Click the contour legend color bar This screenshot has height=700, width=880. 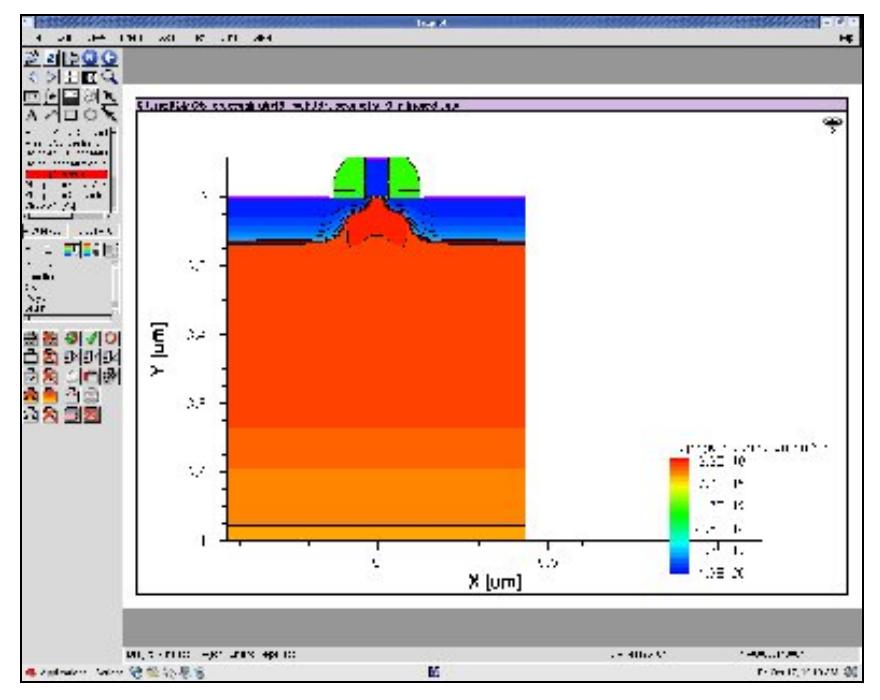(x=679, y=515)
